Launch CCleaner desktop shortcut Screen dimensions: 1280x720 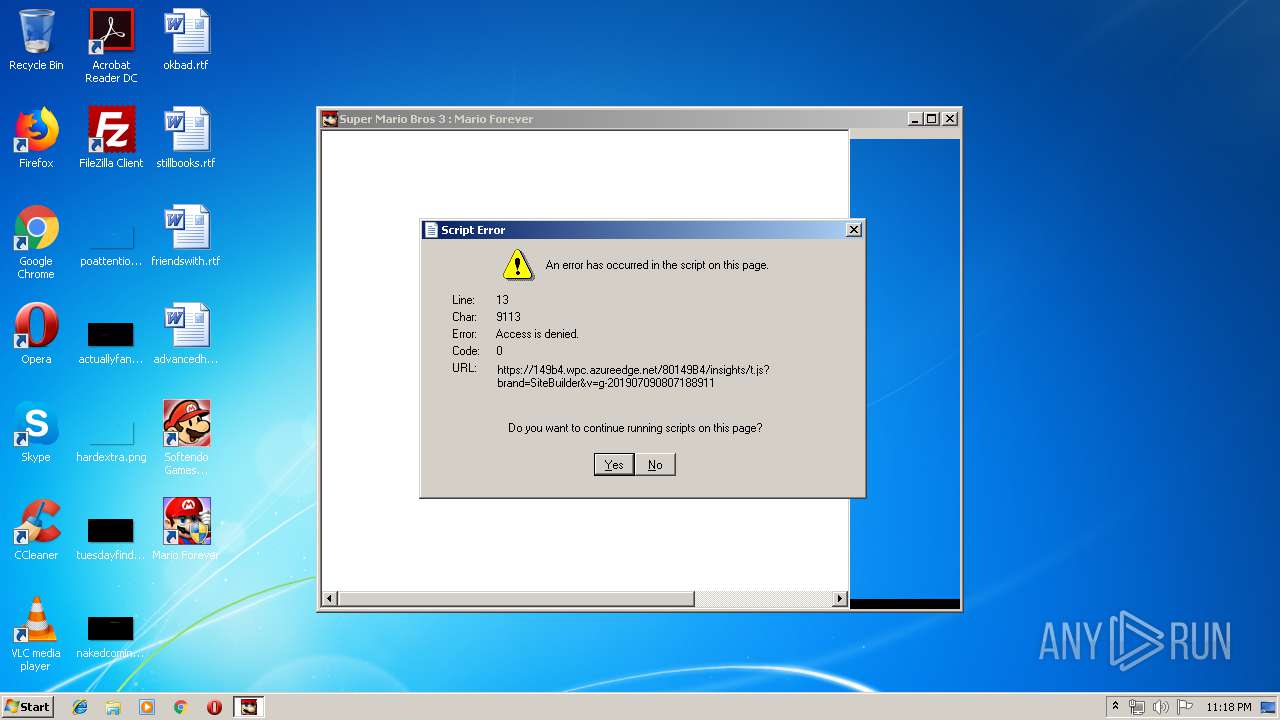coord(36,530)
